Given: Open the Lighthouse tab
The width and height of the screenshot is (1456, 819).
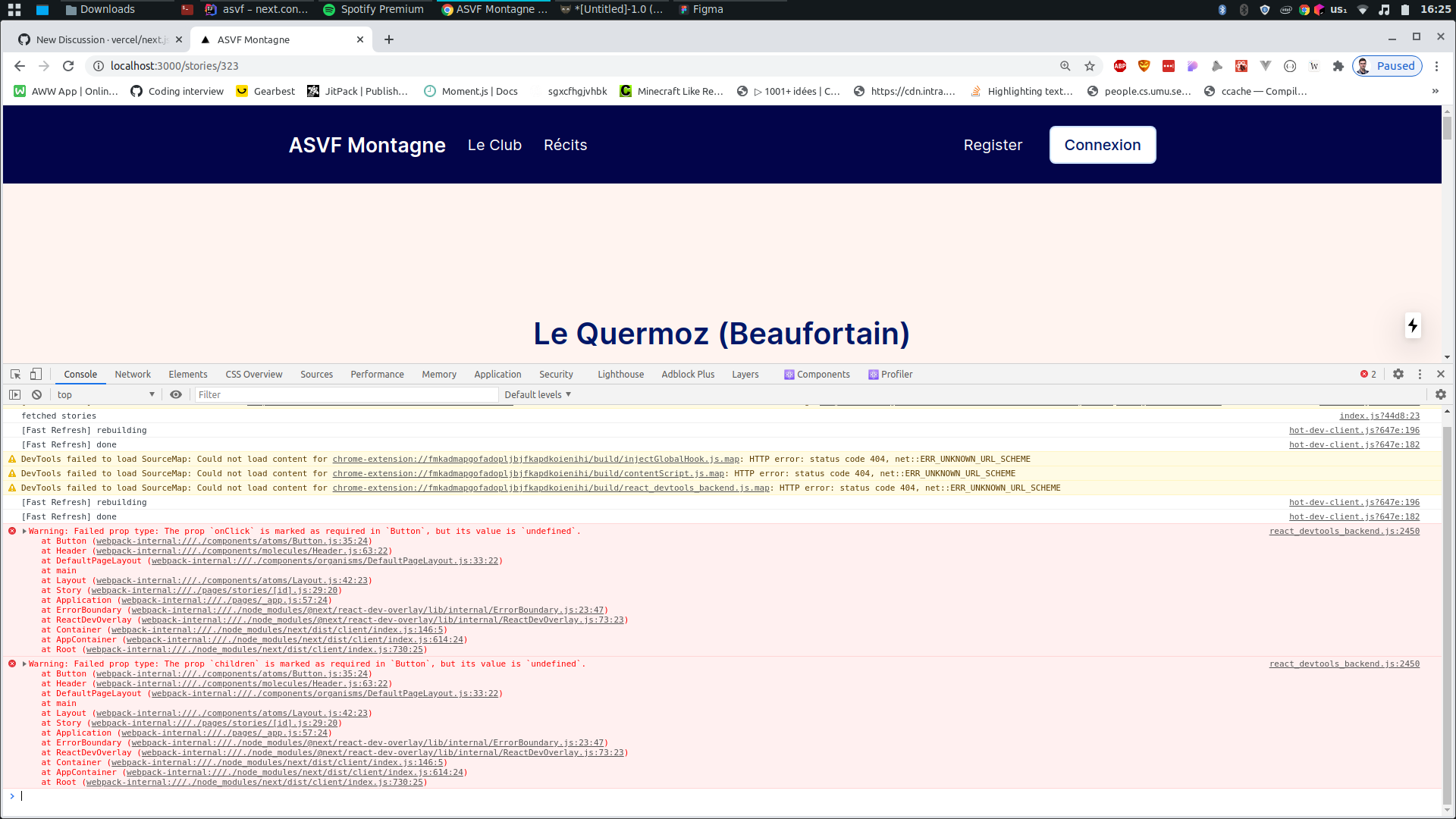Looking at the screenshot, I should coord(620,374).
